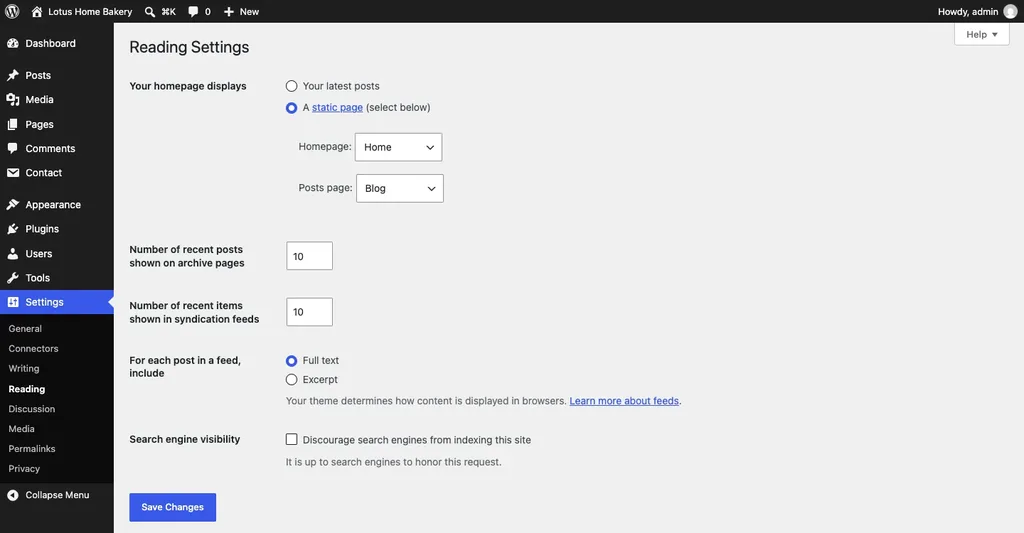The image size is (1024, 533).
Task: Click the admin avatar icon
Action: (x=1010, y=12)
